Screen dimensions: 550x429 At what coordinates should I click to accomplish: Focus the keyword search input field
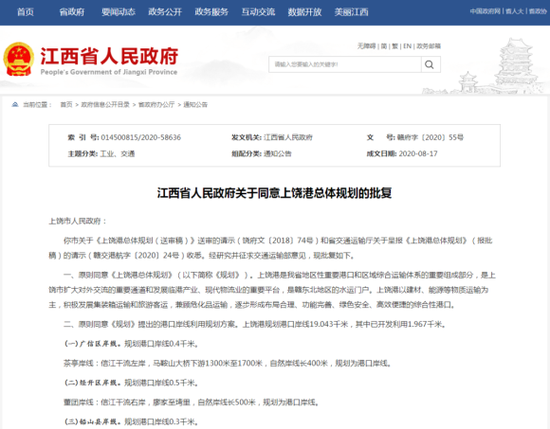[x=345, y=65]
